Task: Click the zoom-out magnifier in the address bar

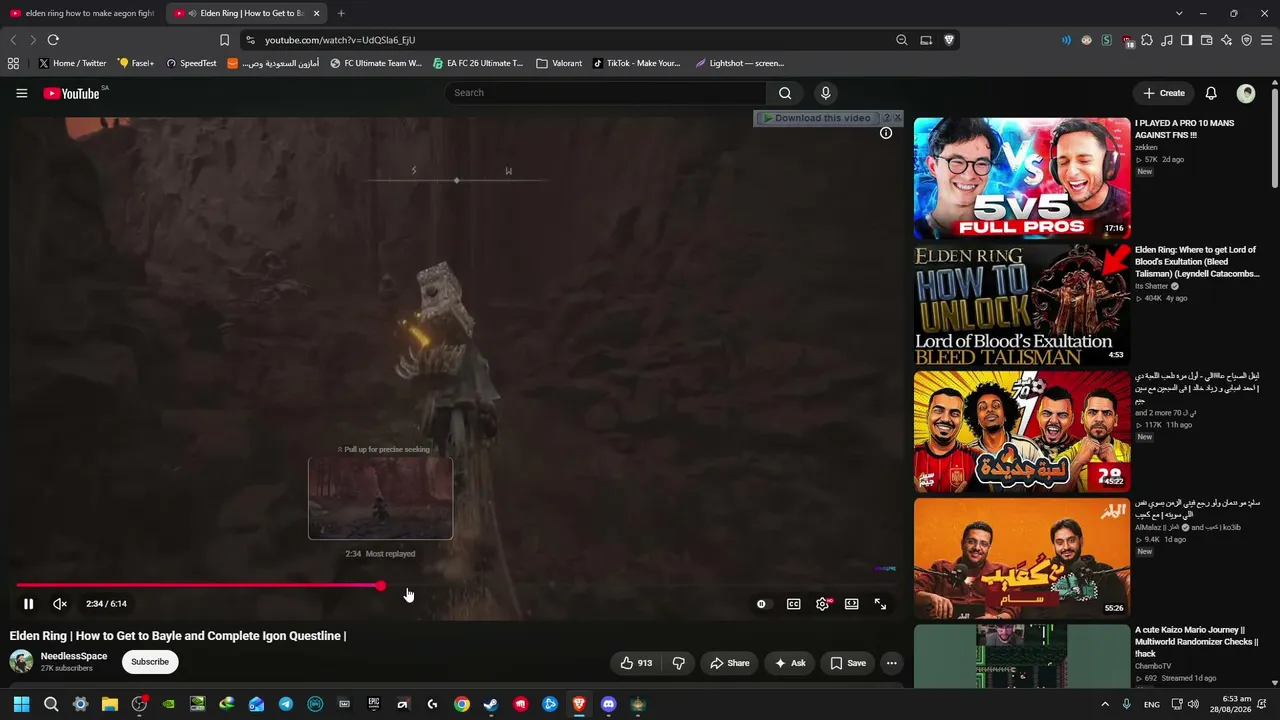Action: [902, 40]
